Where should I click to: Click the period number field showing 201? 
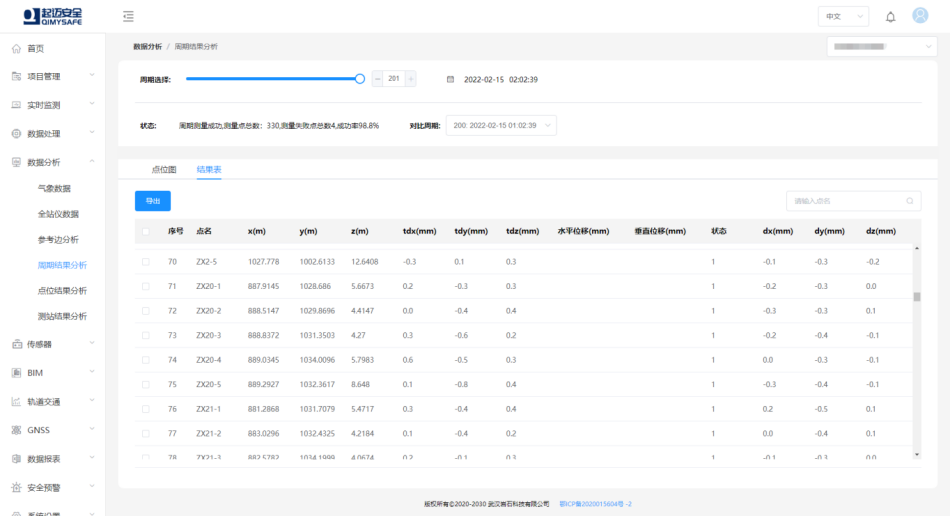(394, 79)
